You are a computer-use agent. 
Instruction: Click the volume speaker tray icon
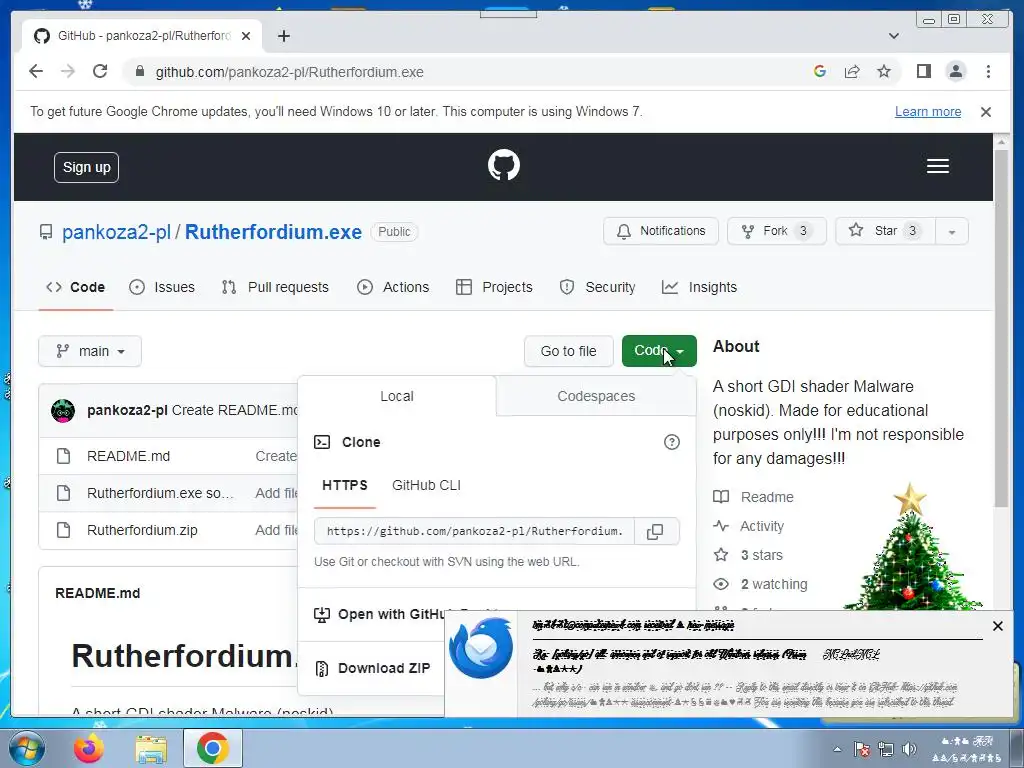click(908, 749)
